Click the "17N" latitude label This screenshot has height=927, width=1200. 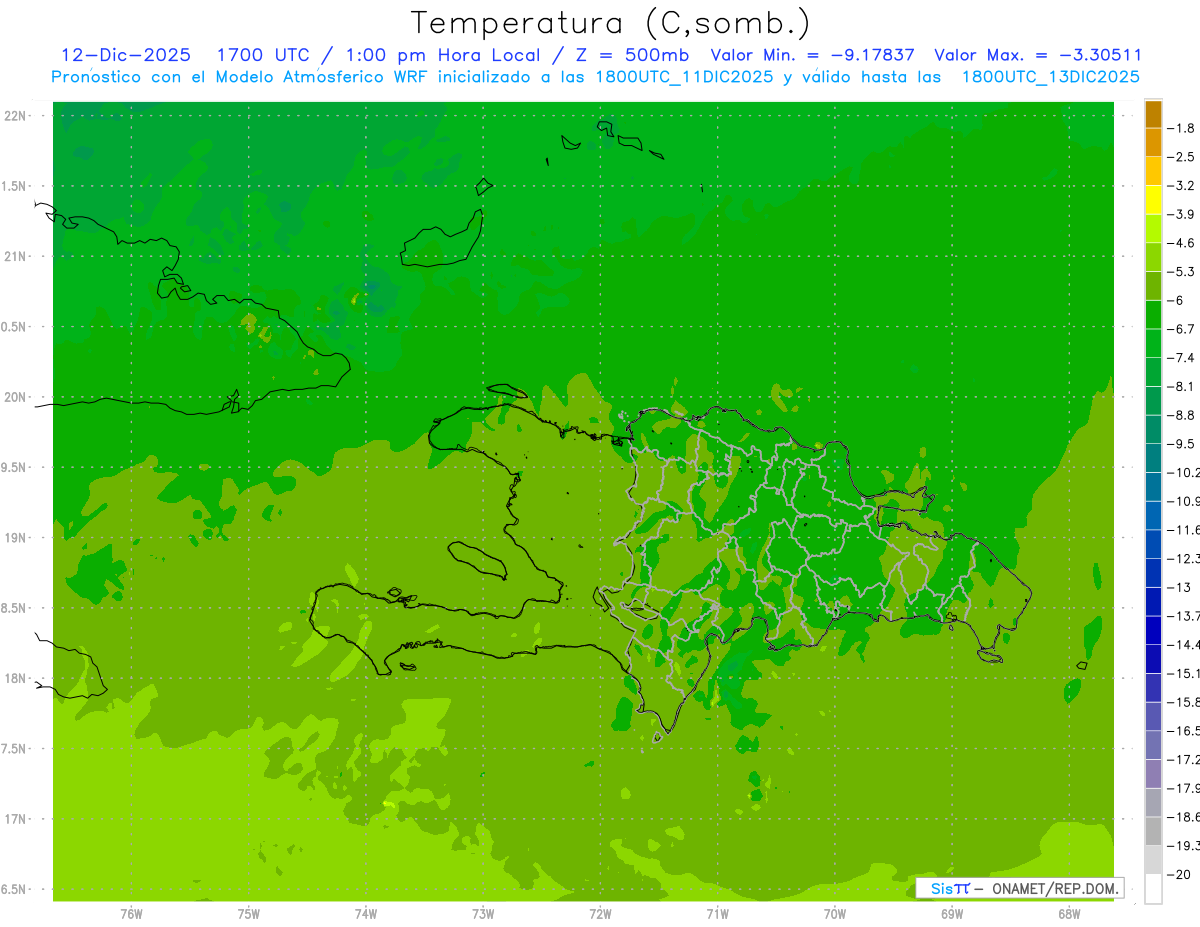[15, 819]
